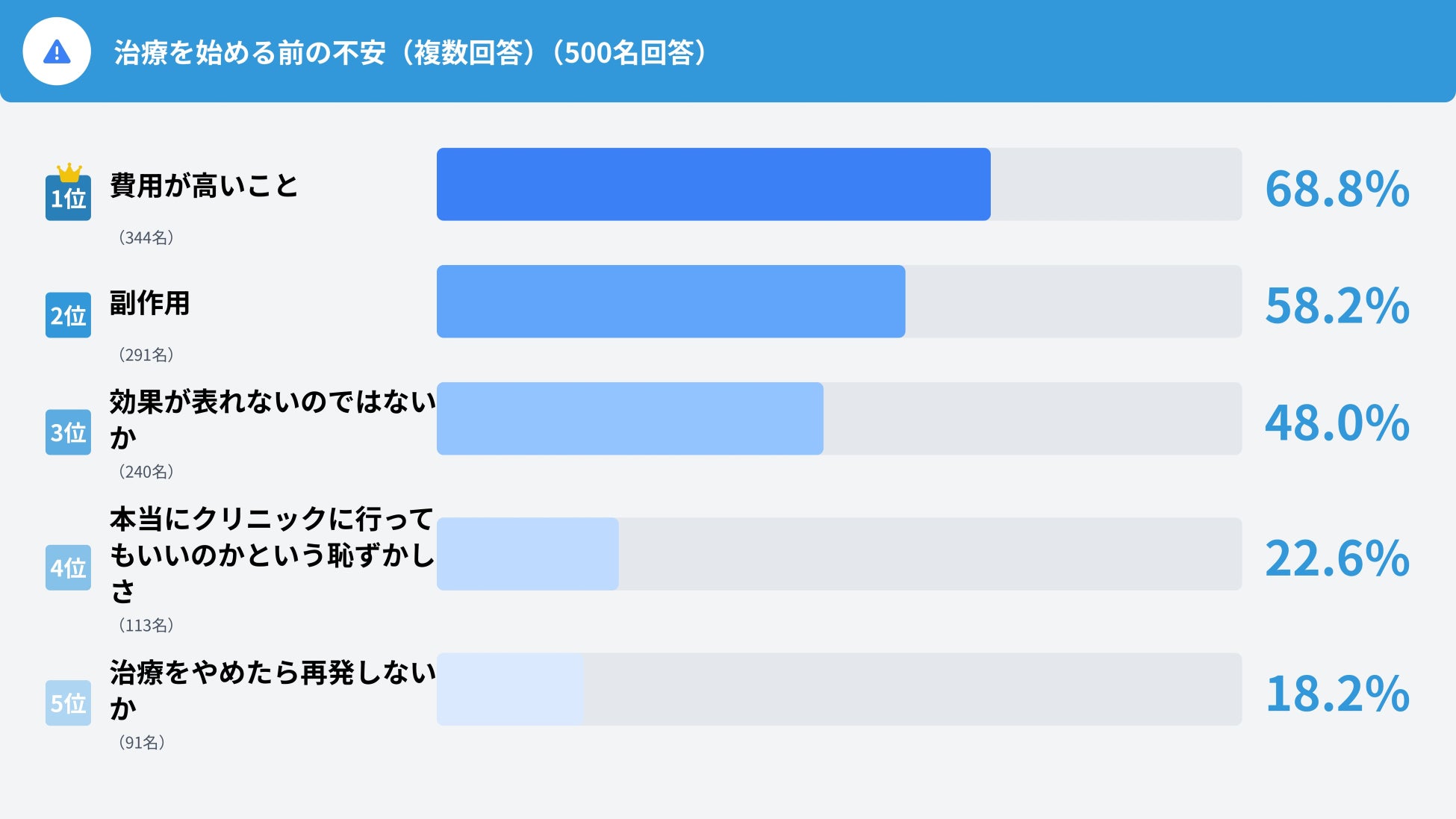Screen dimensions: 1456x819
Task: Click the 副作用 label
Action: coord(149,303)
